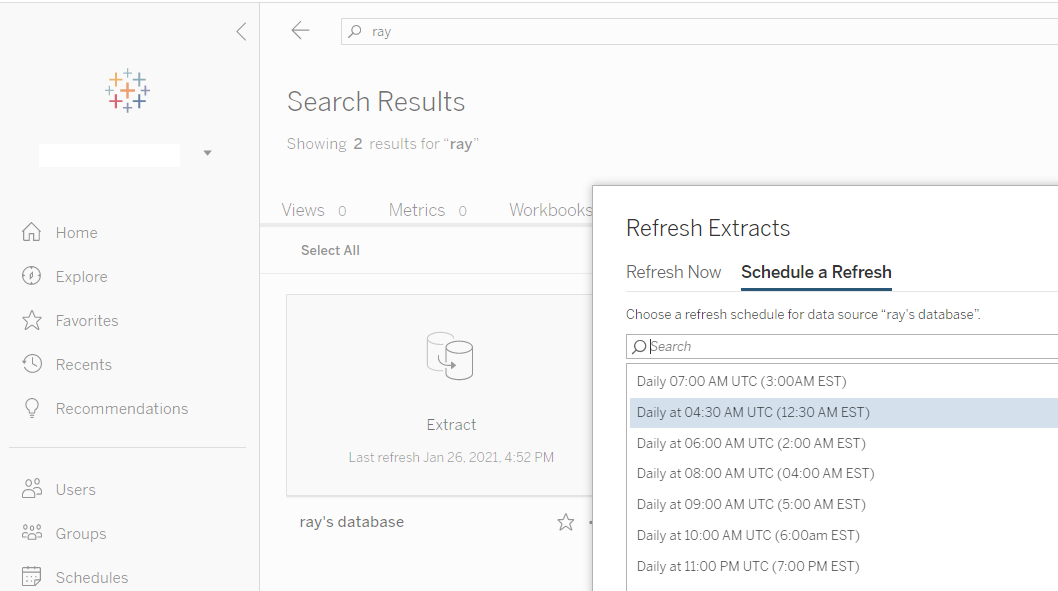The image size is (1058, 591).
Task: Click the back arrow above Search Results
Action: (300, 30)
